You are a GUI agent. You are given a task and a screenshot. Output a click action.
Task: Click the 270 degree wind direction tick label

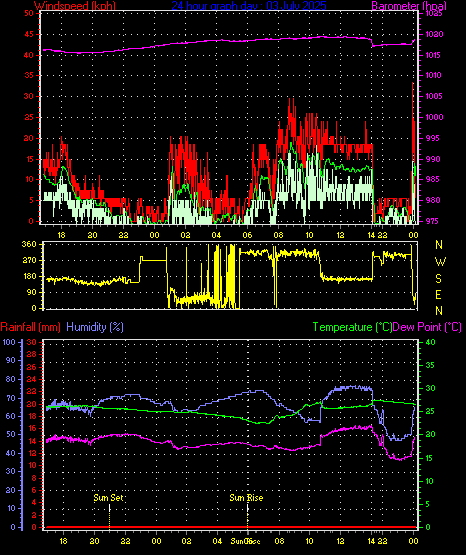coord(29,261)
